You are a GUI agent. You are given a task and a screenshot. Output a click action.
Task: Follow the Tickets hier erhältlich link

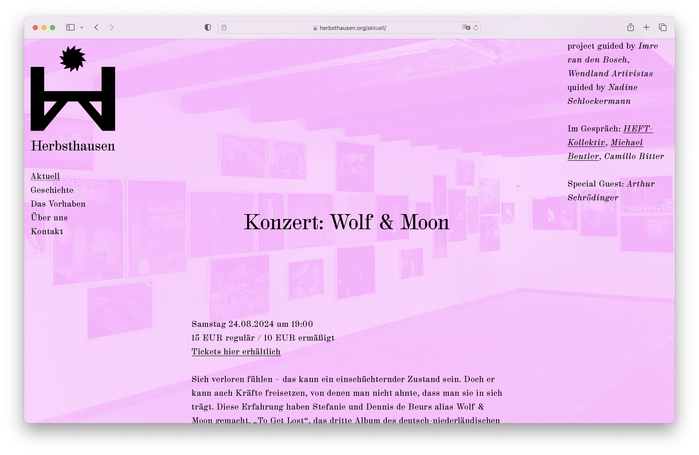coord(236,352)
